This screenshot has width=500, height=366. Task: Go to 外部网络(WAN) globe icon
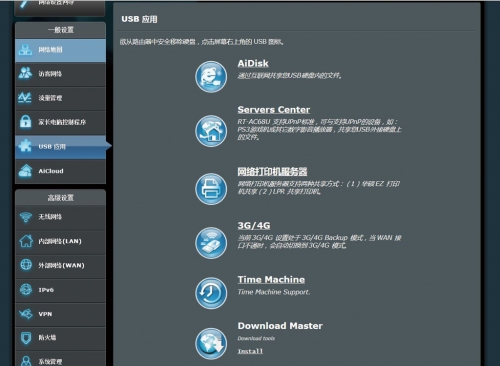26,265
